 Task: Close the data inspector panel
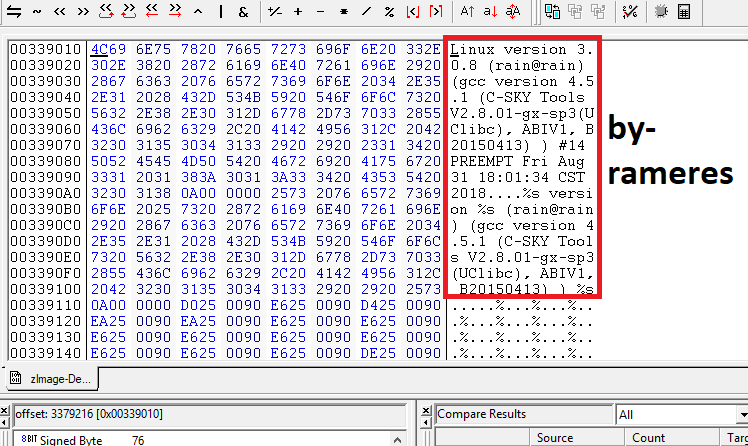click(x=4, y=411)
